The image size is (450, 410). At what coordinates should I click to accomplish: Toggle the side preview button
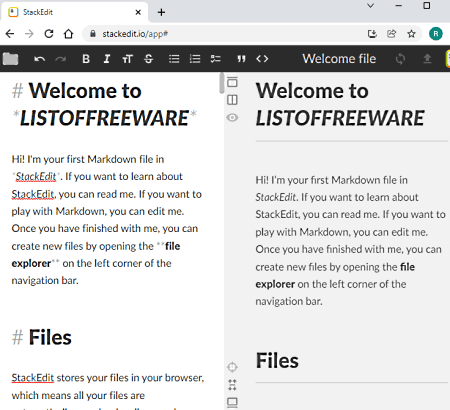point(232,100)
